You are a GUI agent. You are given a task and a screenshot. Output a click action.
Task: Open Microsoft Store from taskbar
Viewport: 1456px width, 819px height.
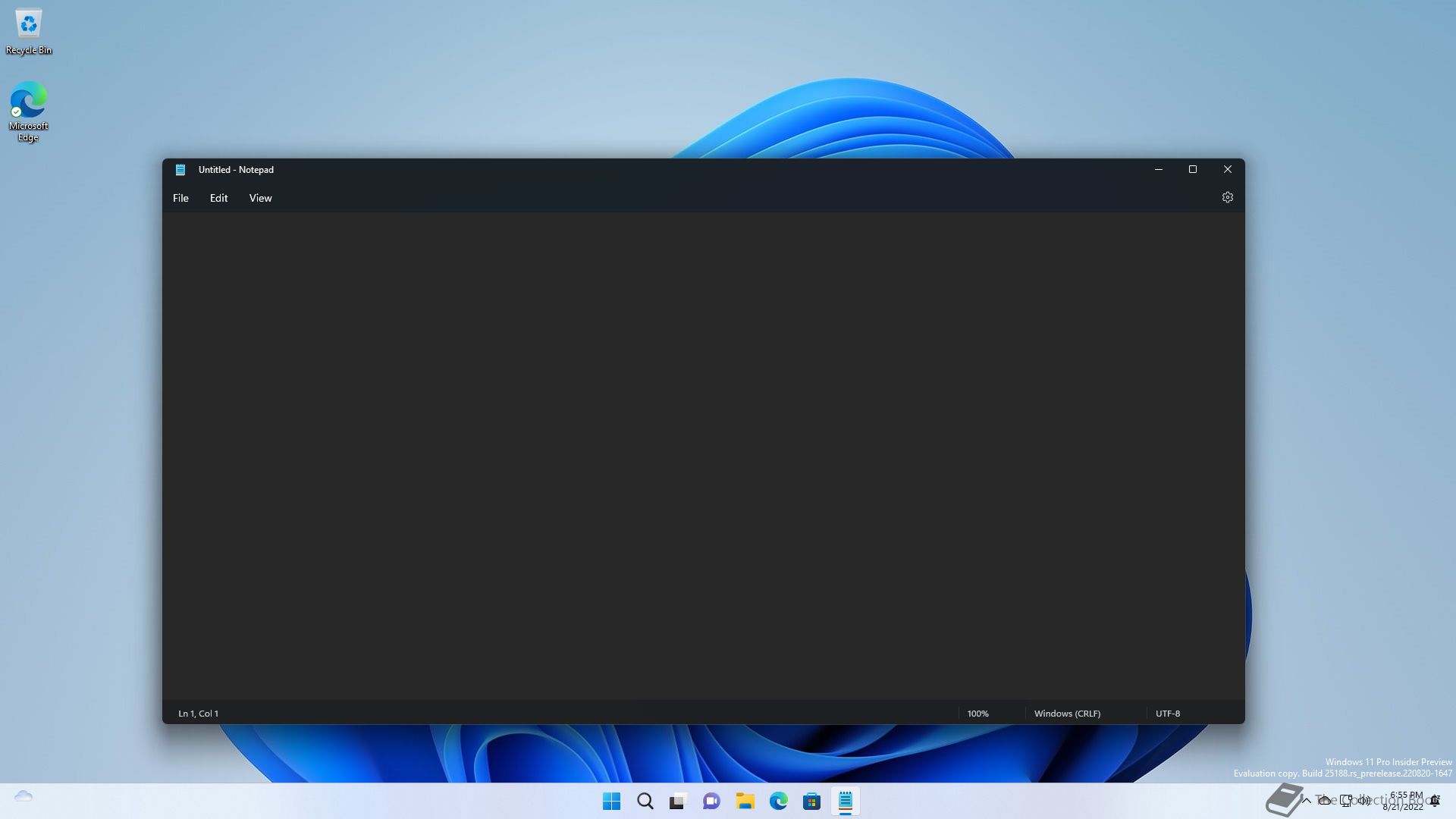(811, 801)
